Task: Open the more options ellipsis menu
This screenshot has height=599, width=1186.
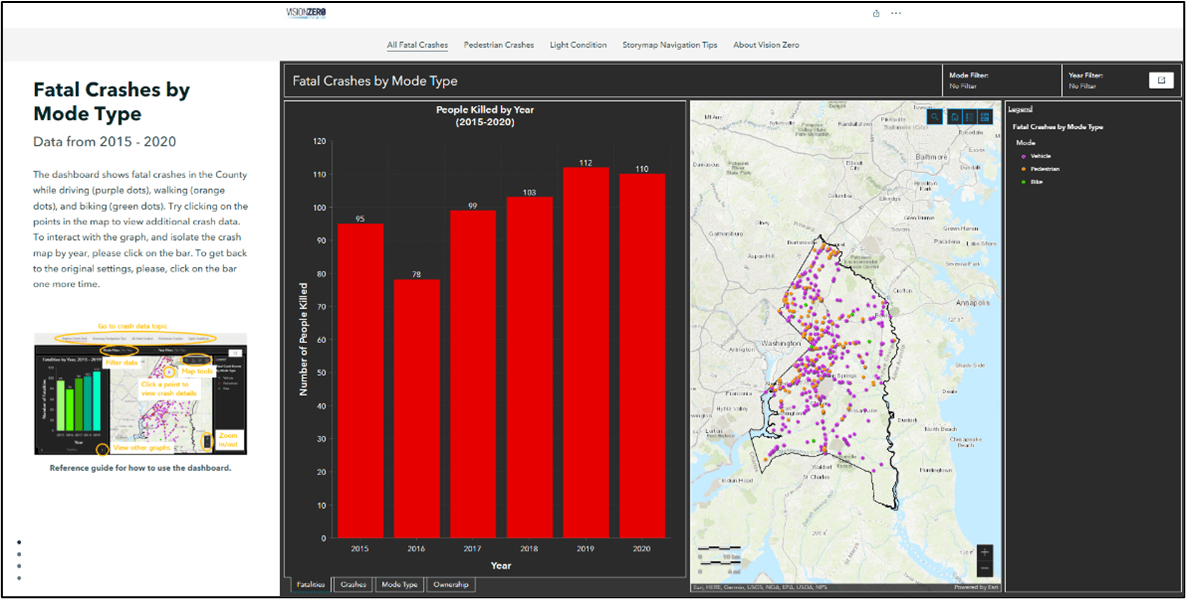Action: (x=896, y=13)
